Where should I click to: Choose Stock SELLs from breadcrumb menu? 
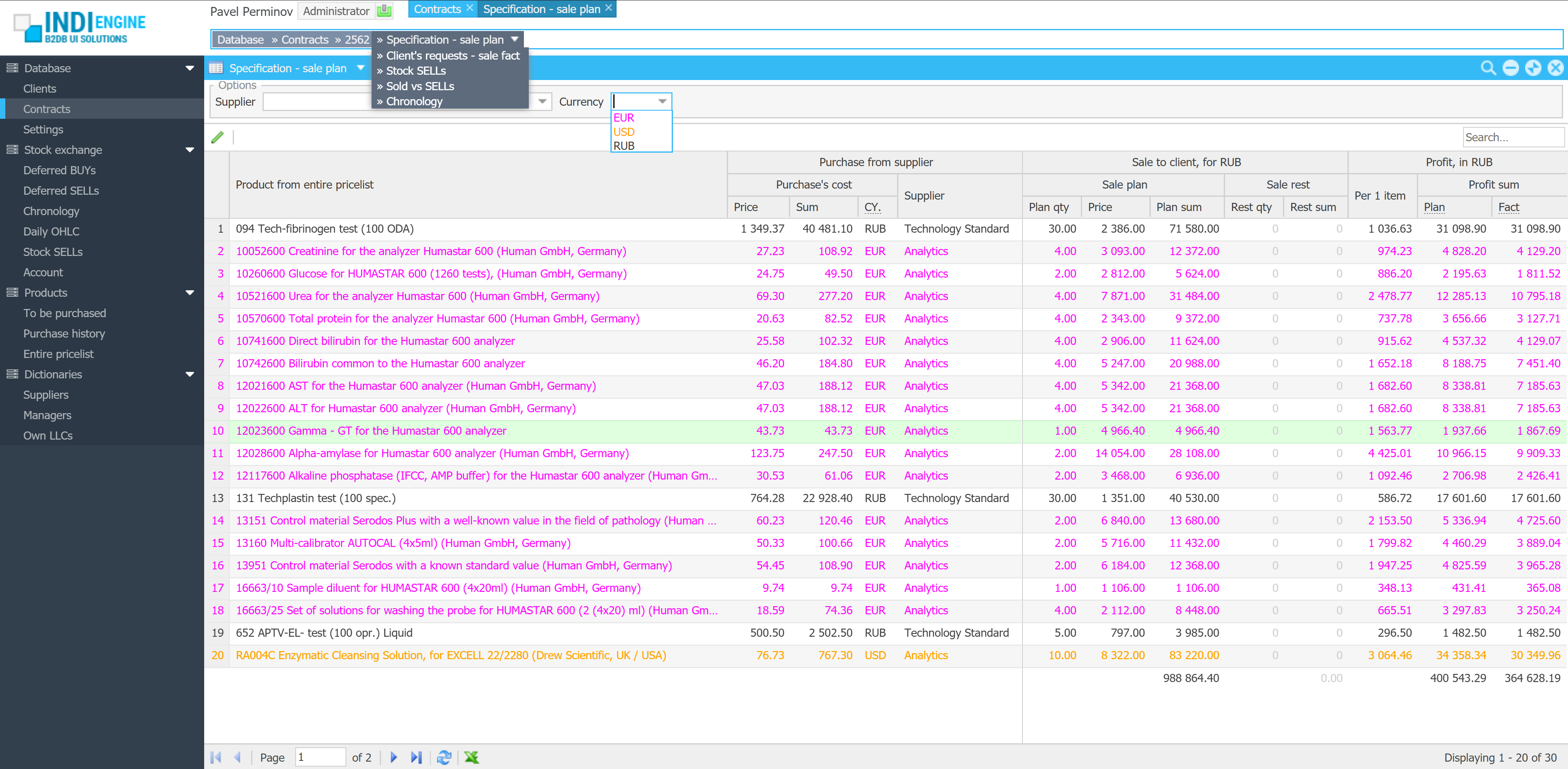416,71
